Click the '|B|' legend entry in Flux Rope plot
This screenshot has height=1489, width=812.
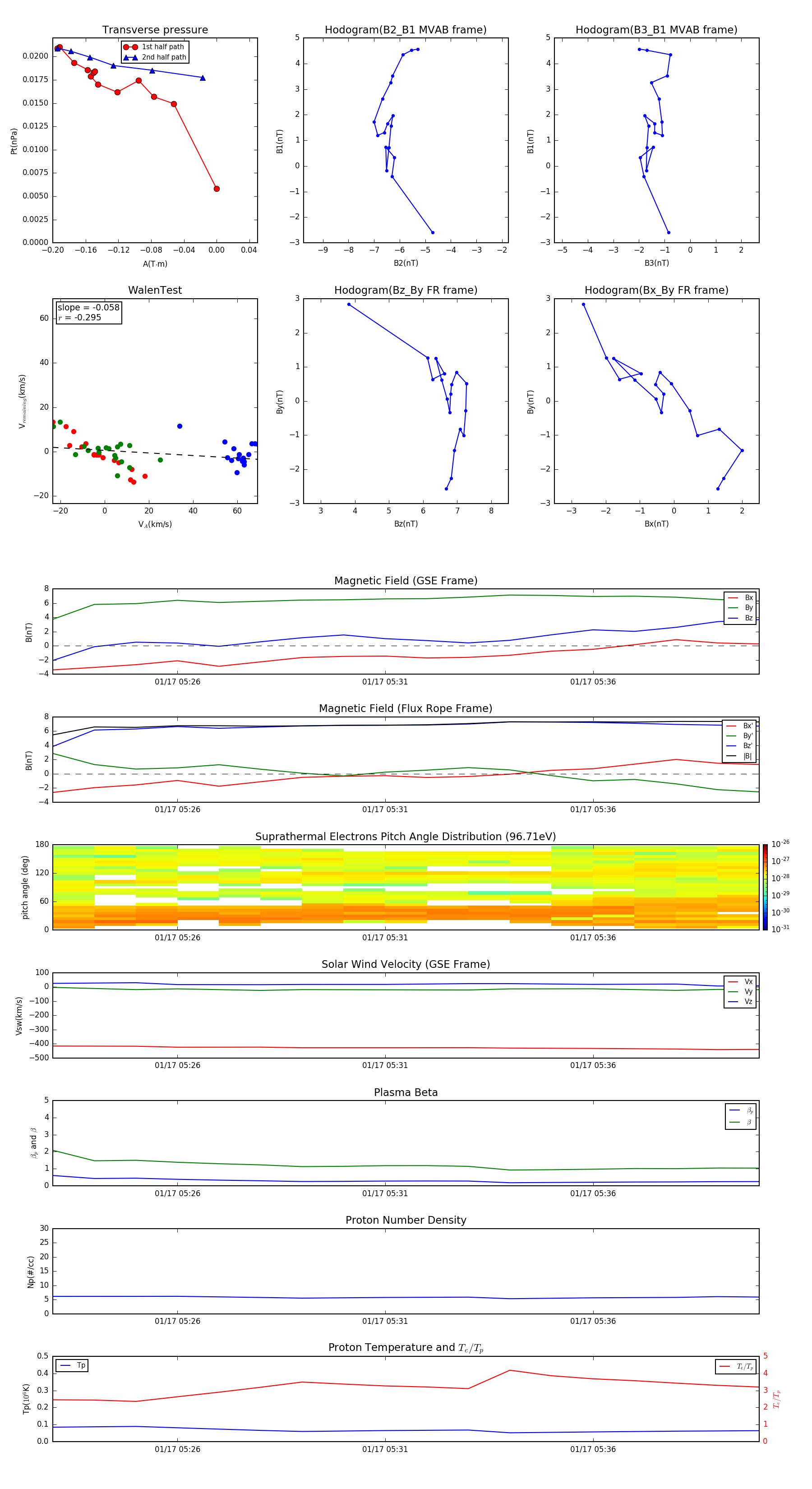[x=740, y=756]
